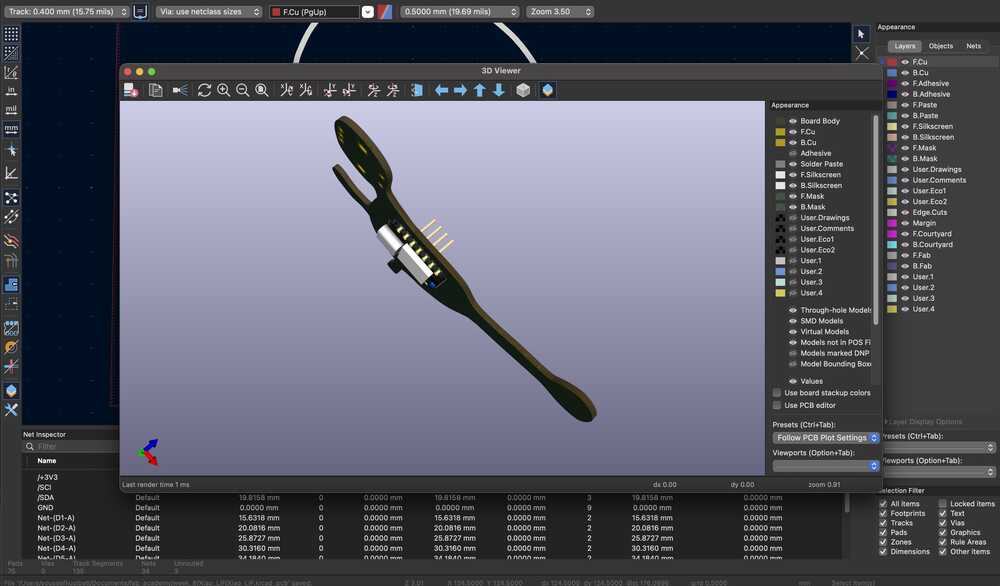Refresh the 3D view with redraw icon
The image size is (1000, 586).
point(204,90)
